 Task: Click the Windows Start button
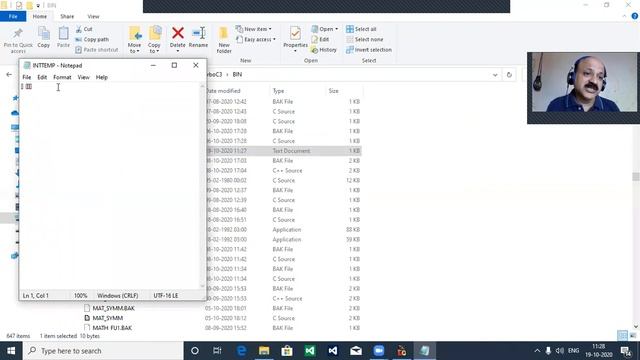click(x=11, y=351)
